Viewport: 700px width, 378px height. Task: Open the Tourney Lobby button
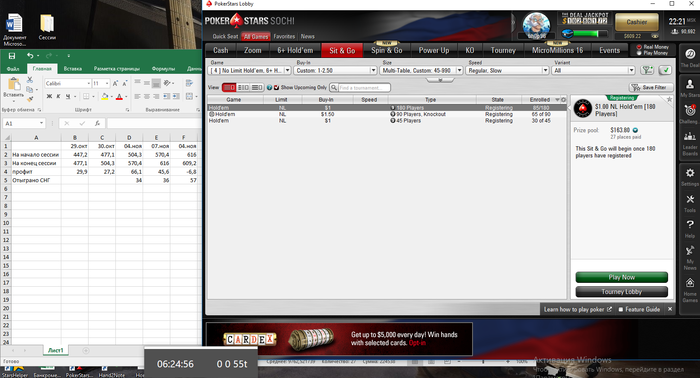point(621,291)
